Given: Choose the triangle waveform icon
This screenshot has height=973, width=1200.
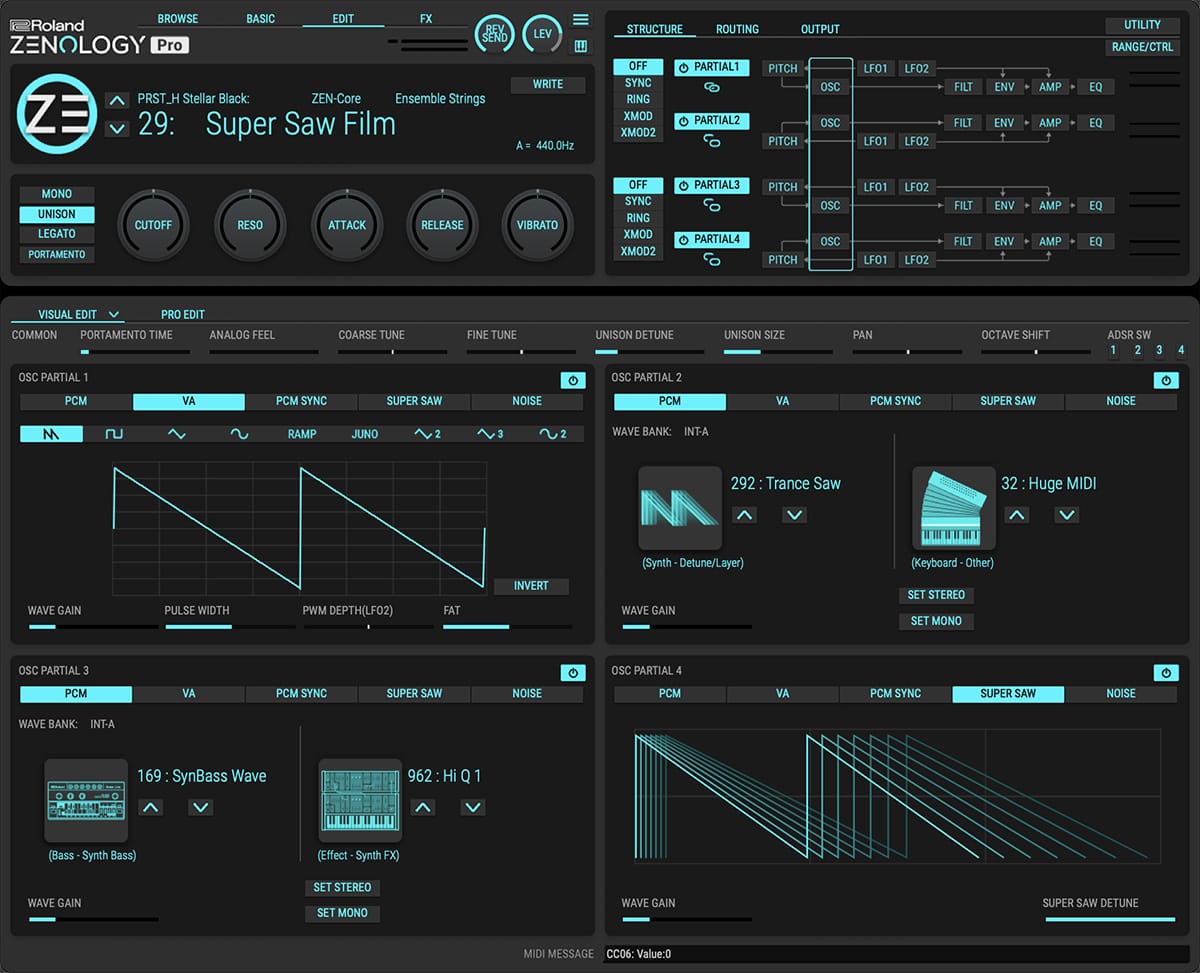Looking at the screenshot, I should click(177, 434).
